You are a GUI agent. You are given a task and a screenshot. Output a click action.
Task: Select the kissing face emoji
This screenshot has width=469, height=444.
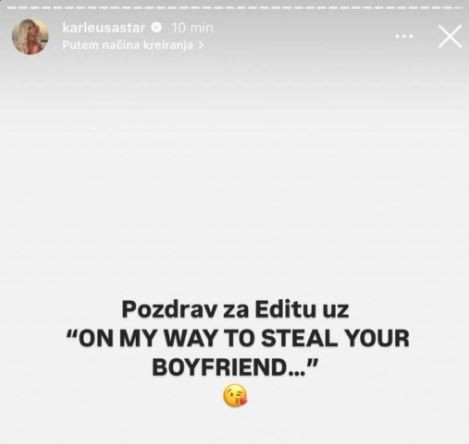point(235,395)
